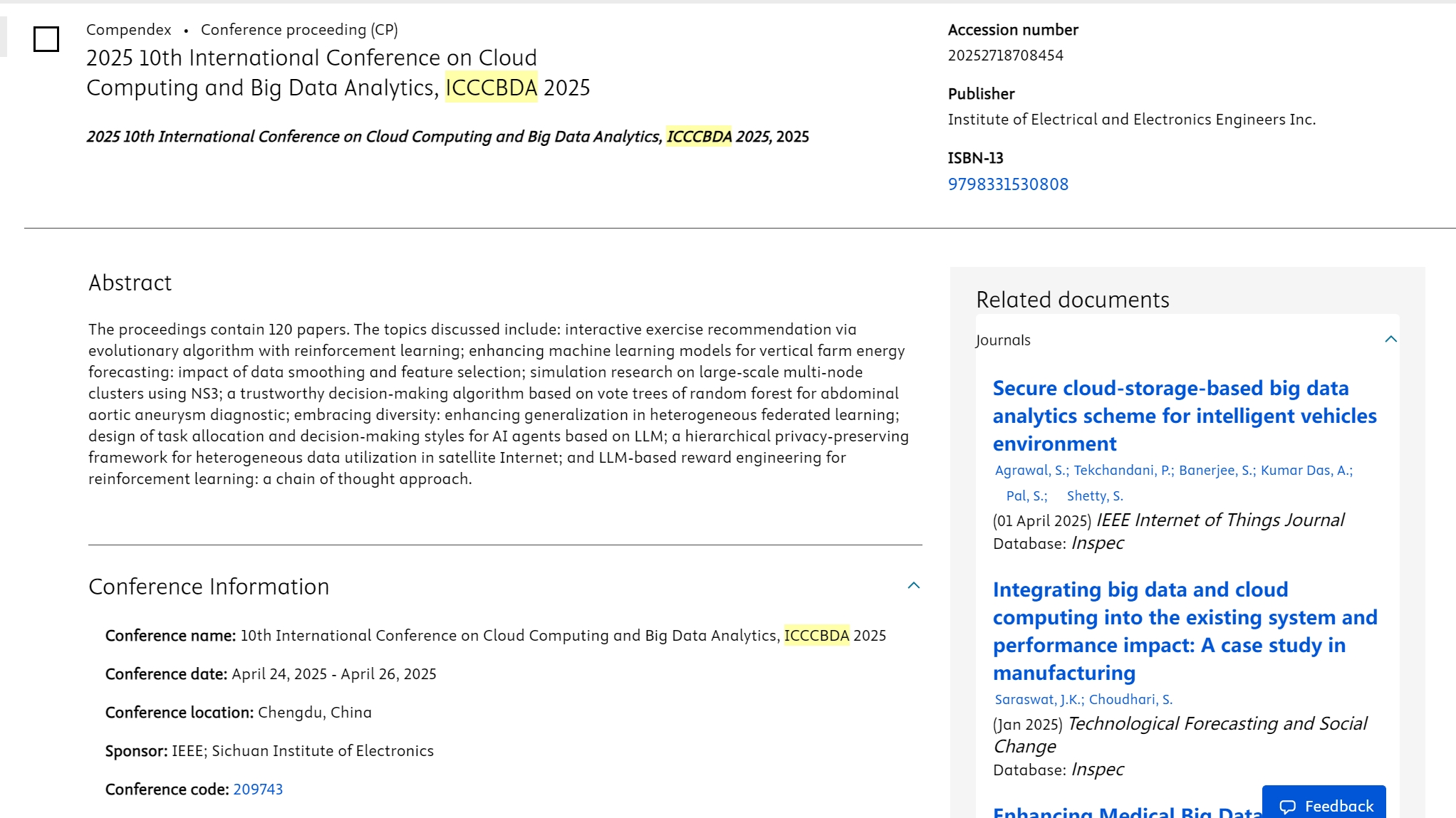Collapse the Journals related documents list
1456x818 pixels.
[1390, 340]
